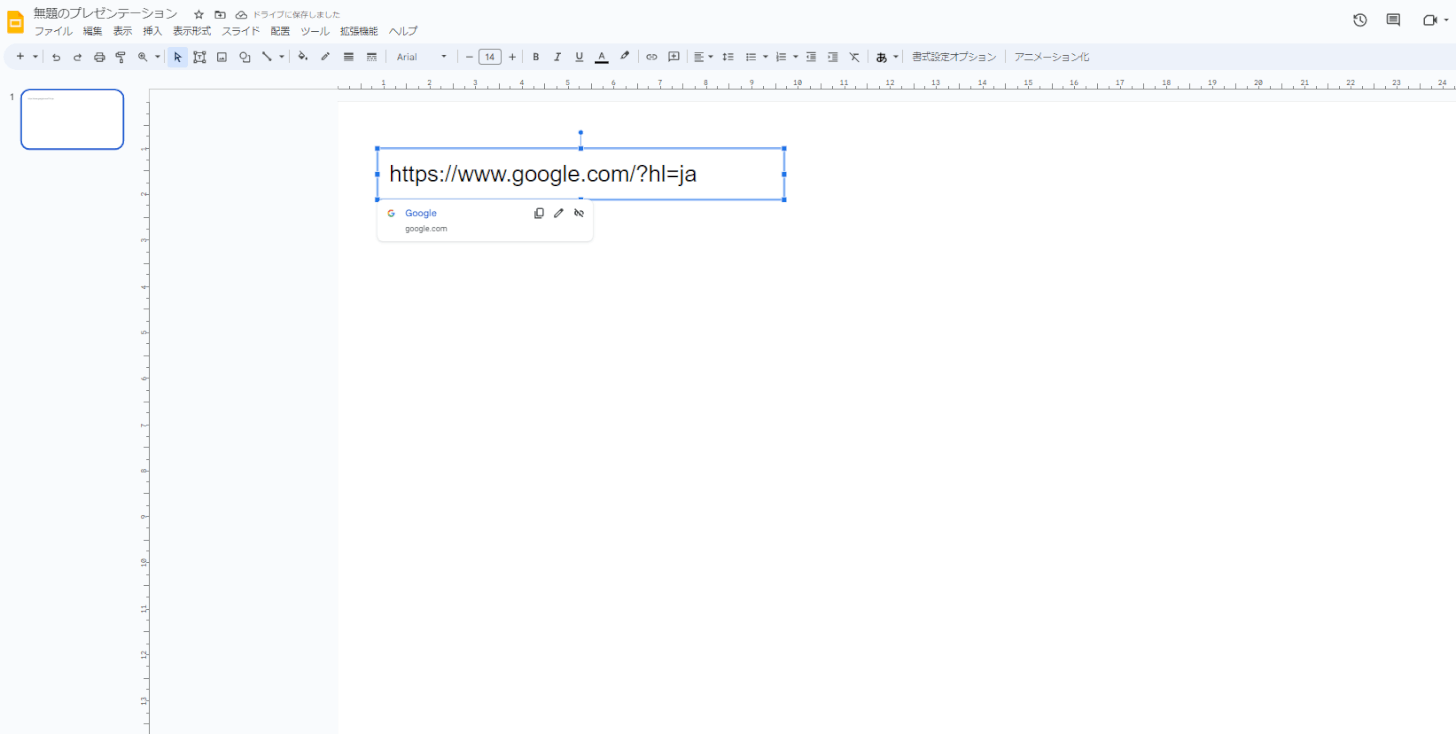Select the text box tool
1456x734 pixels.
pyautogui.click(x=200, y=57)
